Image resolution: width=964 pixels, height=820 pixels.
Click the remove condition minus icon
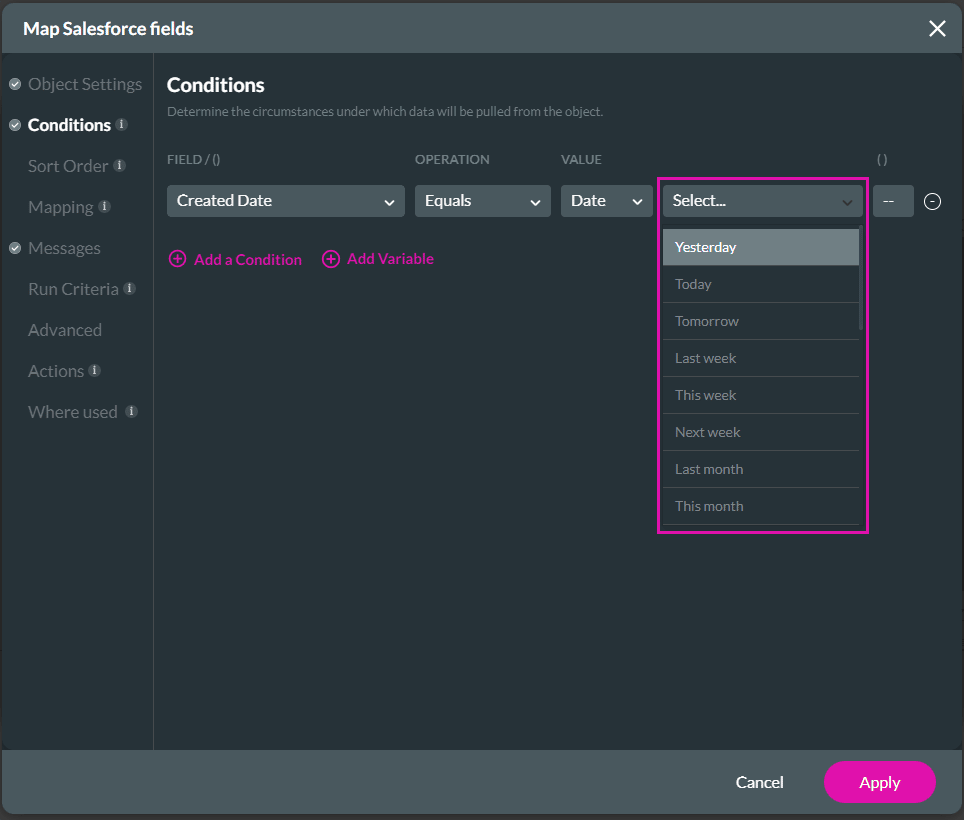coord(932,201)
